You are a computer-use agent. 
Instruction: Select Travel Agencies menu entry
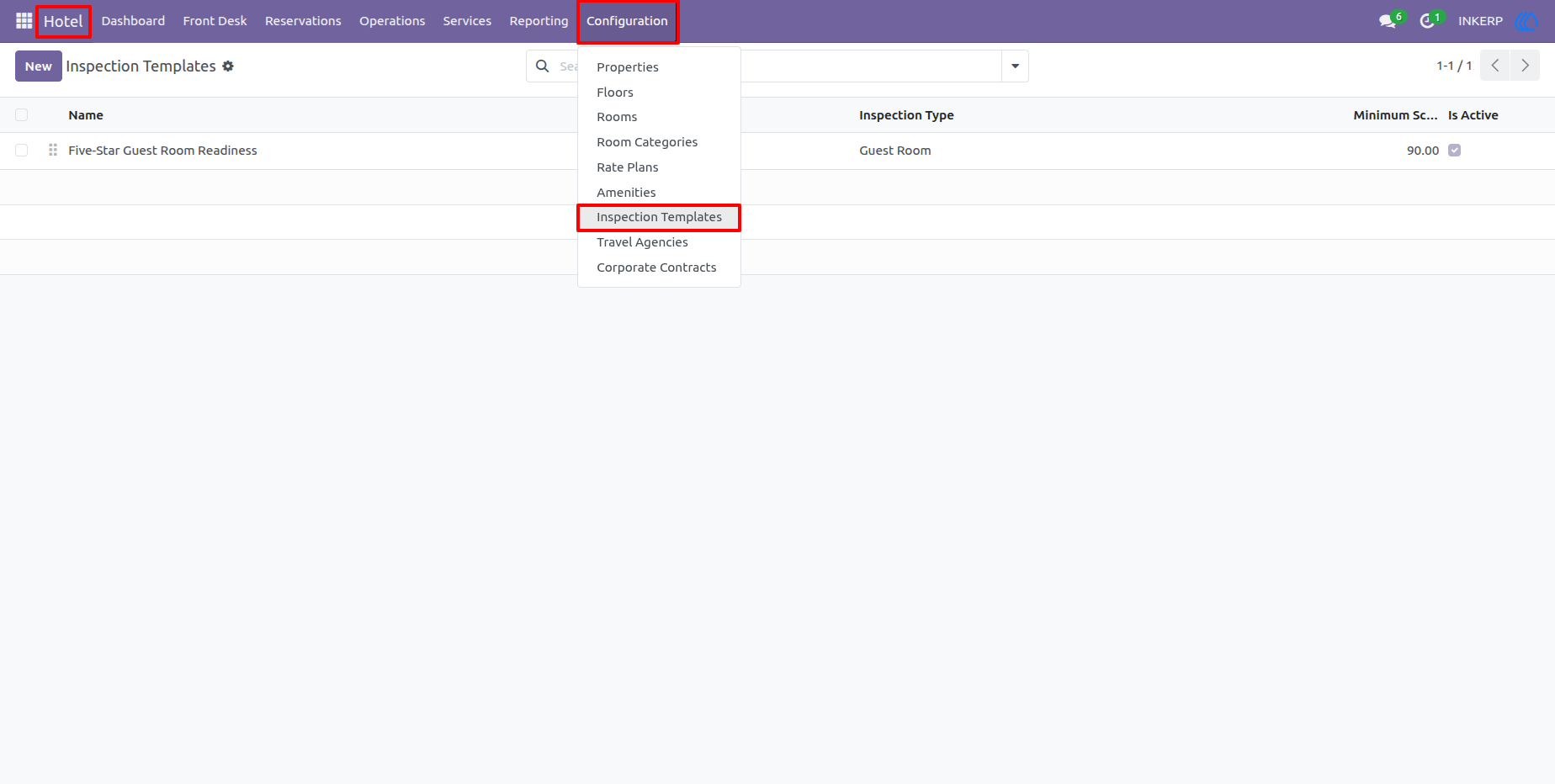point(659,242)
